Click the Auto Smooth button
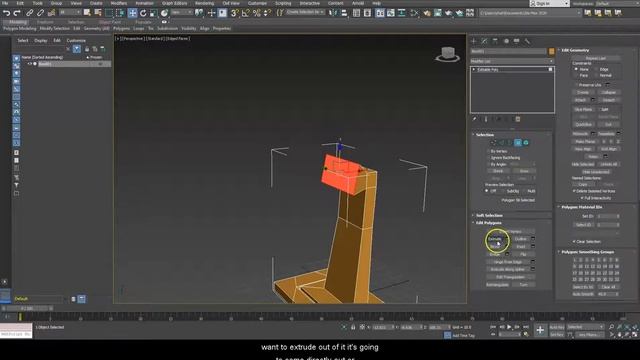This screenshot has width=640, height=360. point(583,294)
